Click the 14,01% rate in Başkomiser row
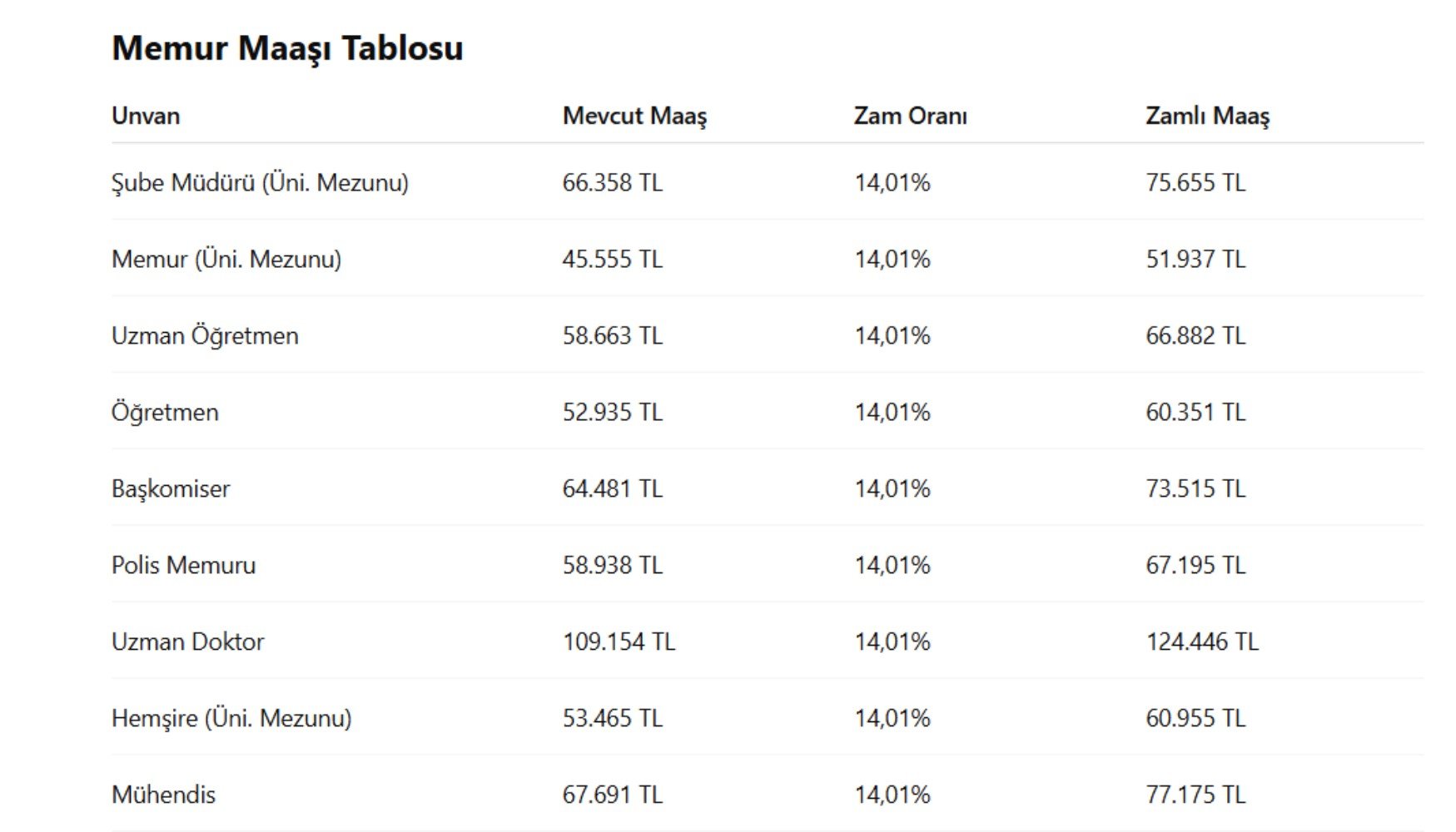The image size is (1456, 832). point(892,488)
